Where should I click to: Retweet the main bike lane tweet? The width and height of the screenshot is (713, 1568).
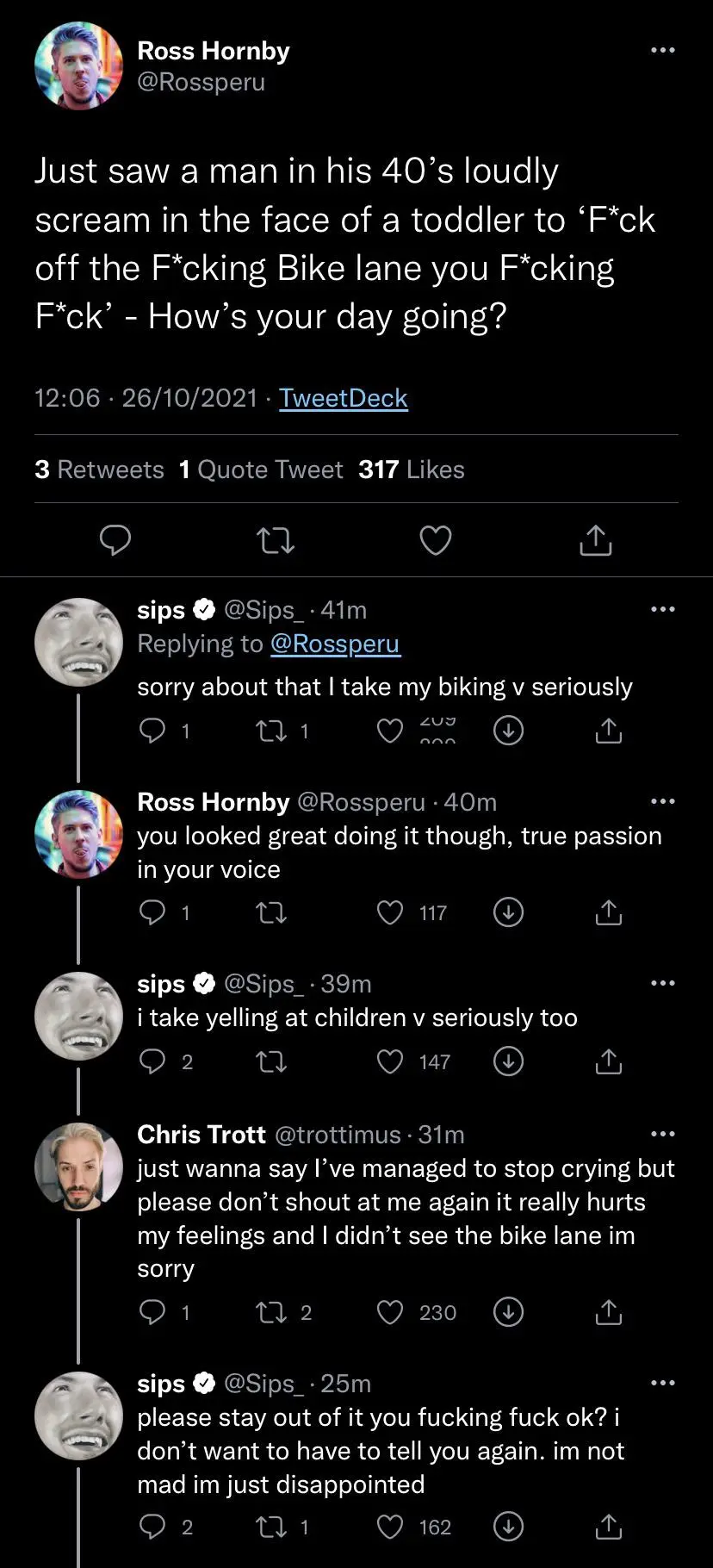(276, 540)
